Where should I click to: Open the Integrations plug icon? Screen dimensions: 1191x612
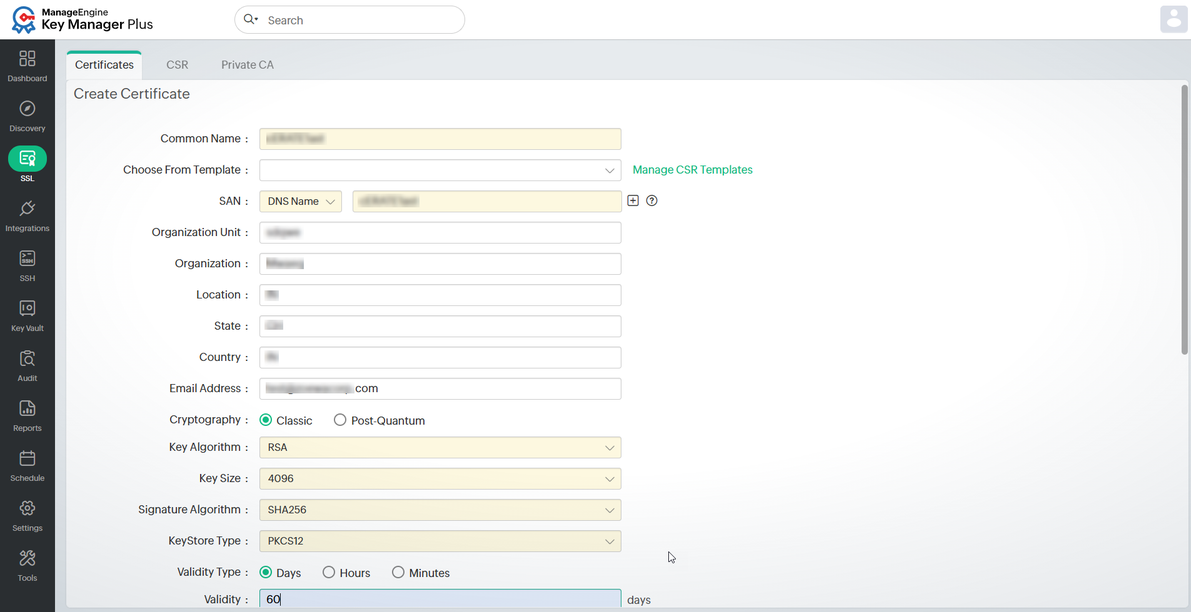click(27, 208)
